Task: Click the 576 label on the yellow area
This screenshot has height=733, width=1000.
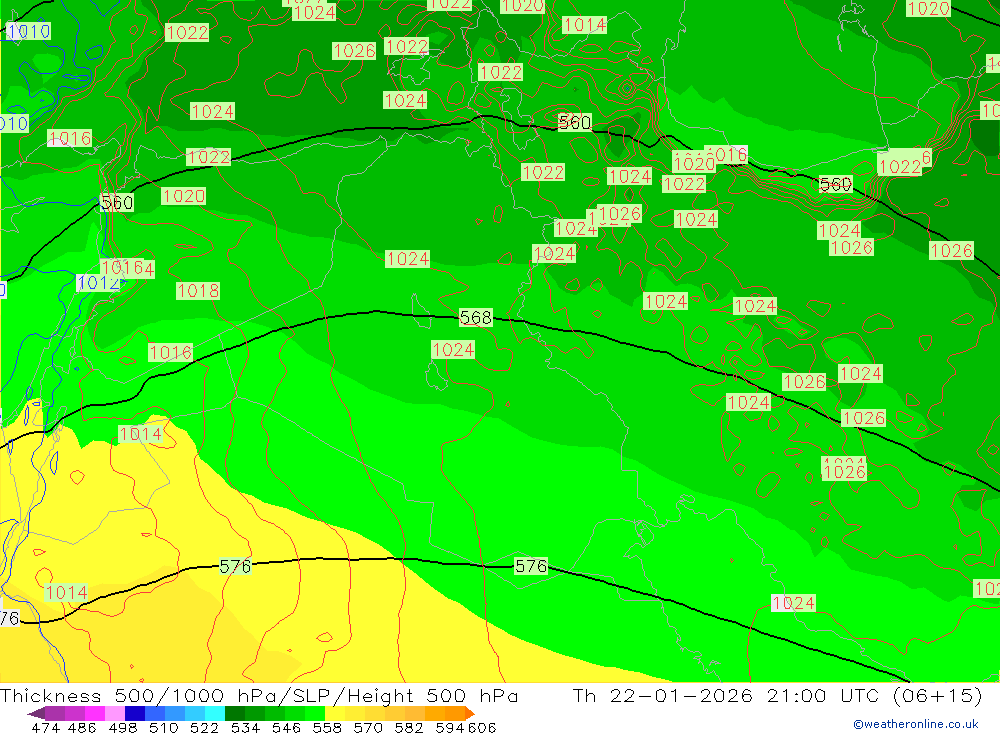Action: coord(235,566)
